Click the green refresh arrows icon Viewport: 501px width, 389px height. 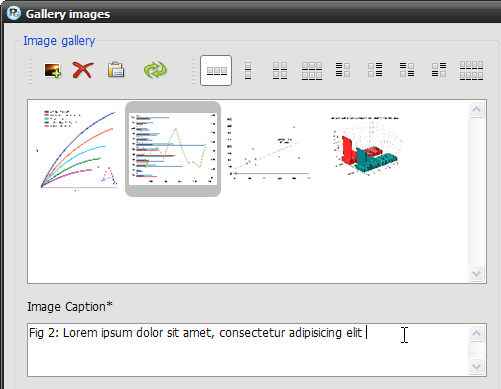pyautogui.click(x=155, y=70)
